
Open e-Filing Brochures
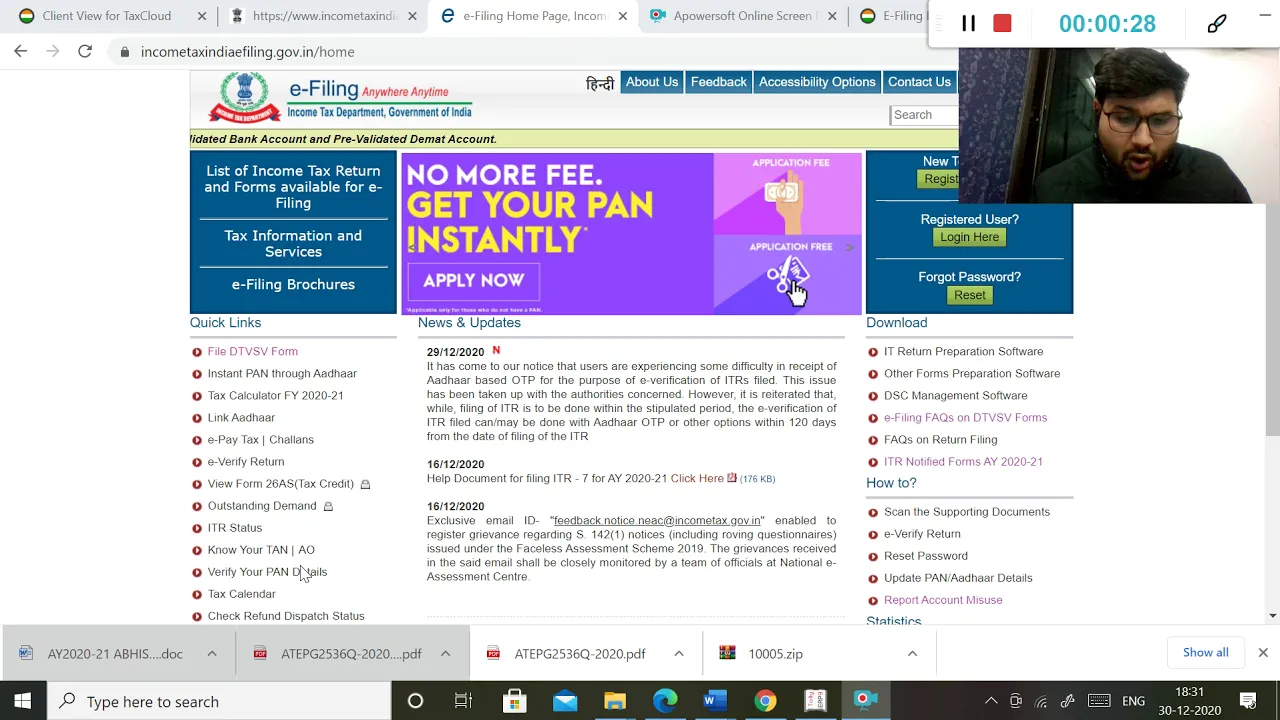(293, 284)
